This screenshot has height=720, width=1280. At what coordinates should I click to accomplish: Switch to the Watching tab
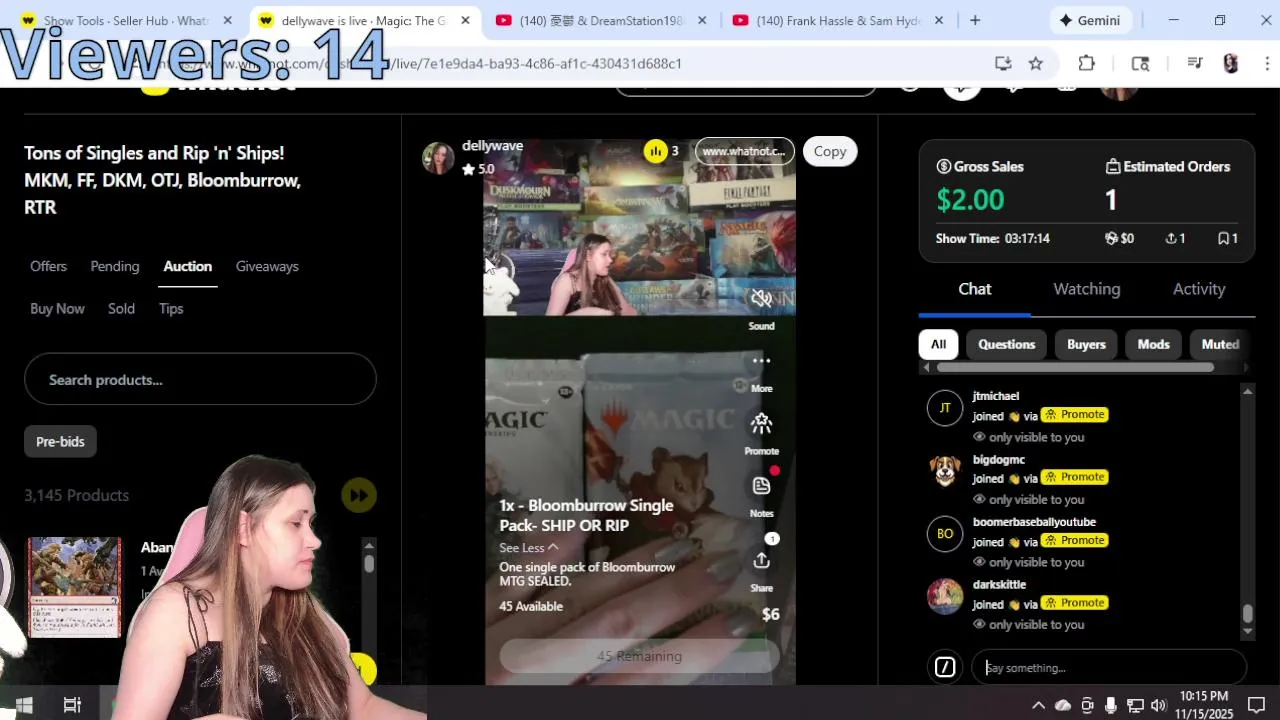pos(1087,289)
